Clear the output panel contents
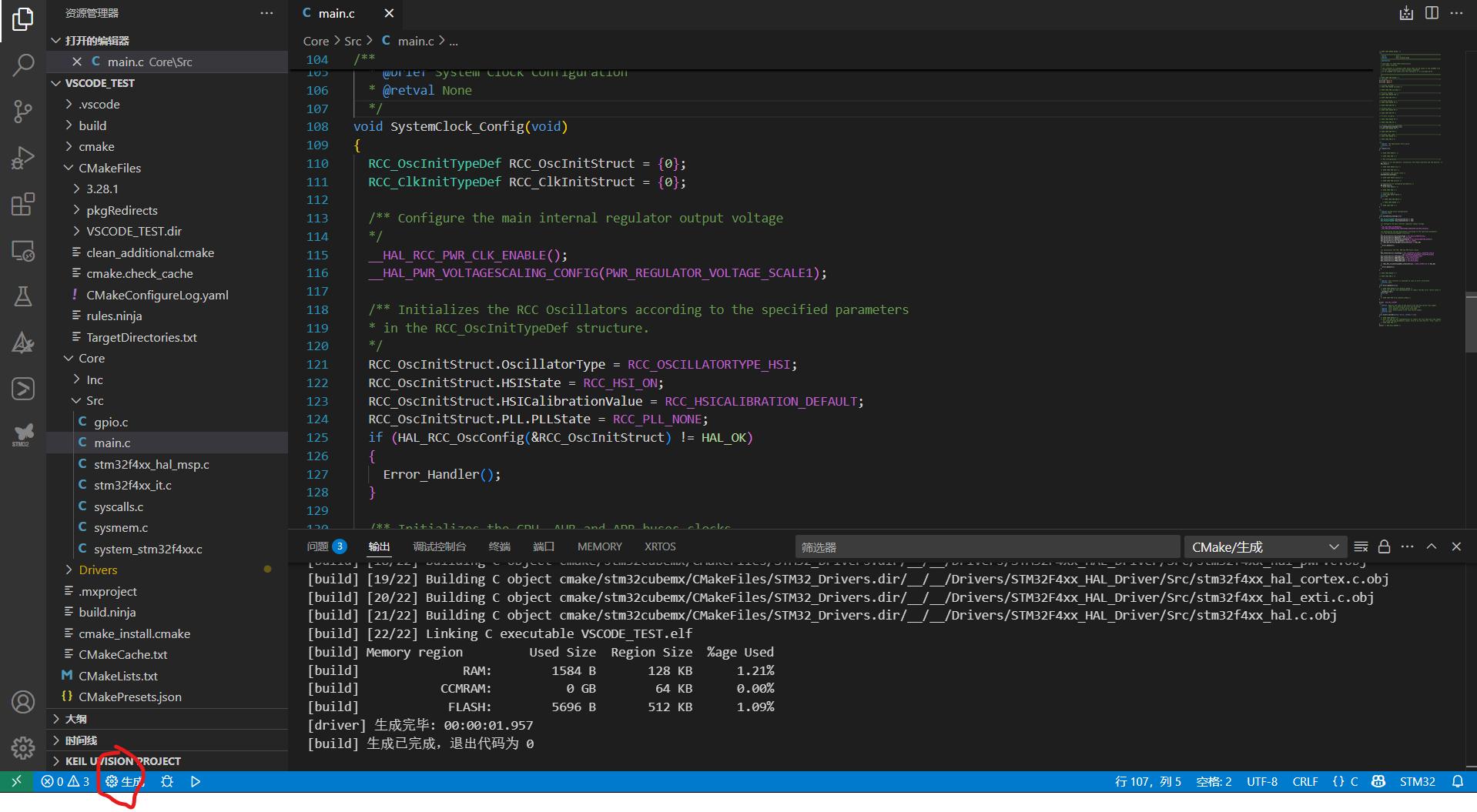The height and width of the screenshot is (812, 1477). coord(1360,546)
